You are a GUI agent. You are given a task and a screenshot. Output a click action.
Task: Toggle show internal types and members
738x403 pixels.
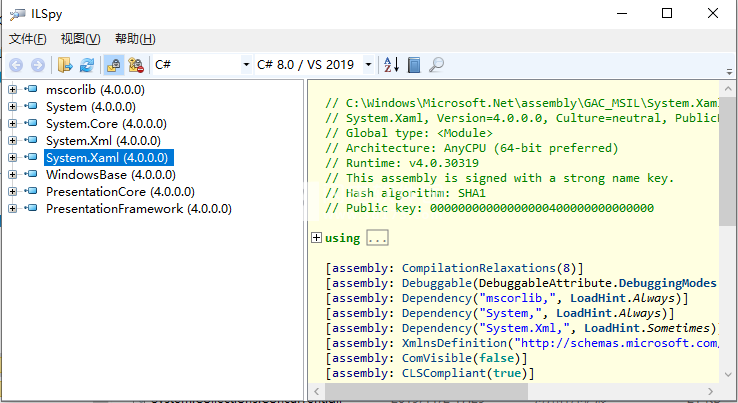[x=113, y=65]
